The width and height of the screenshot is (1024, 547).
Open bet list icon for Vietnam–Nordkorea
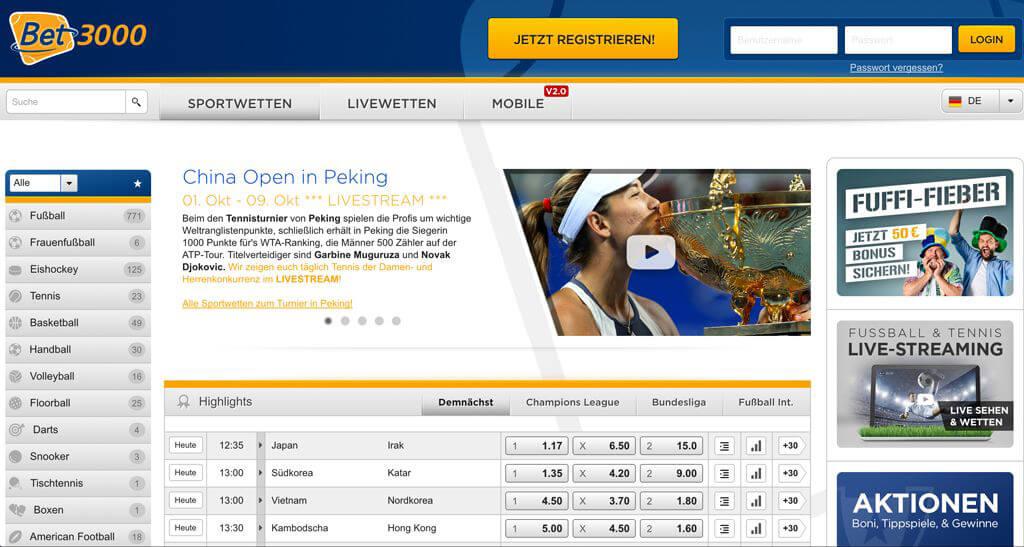[x=724, y=501]
